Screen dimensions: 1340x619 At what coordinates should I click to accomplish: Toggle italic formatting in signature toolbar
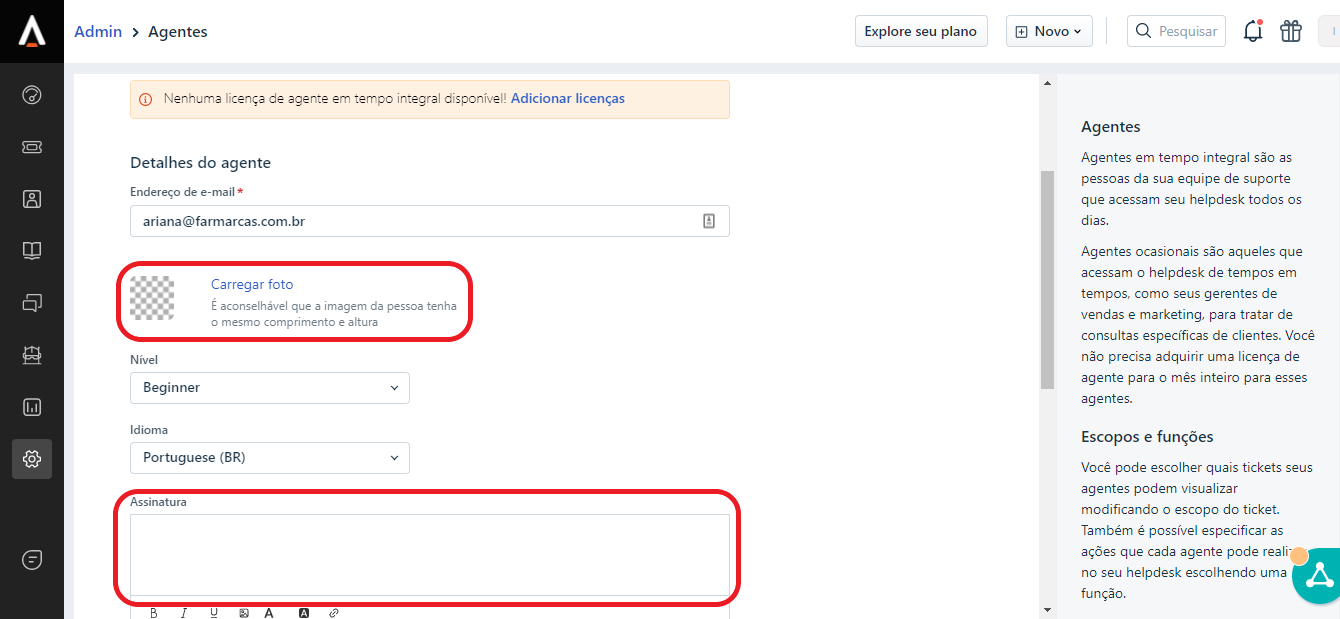click(184, 612)
